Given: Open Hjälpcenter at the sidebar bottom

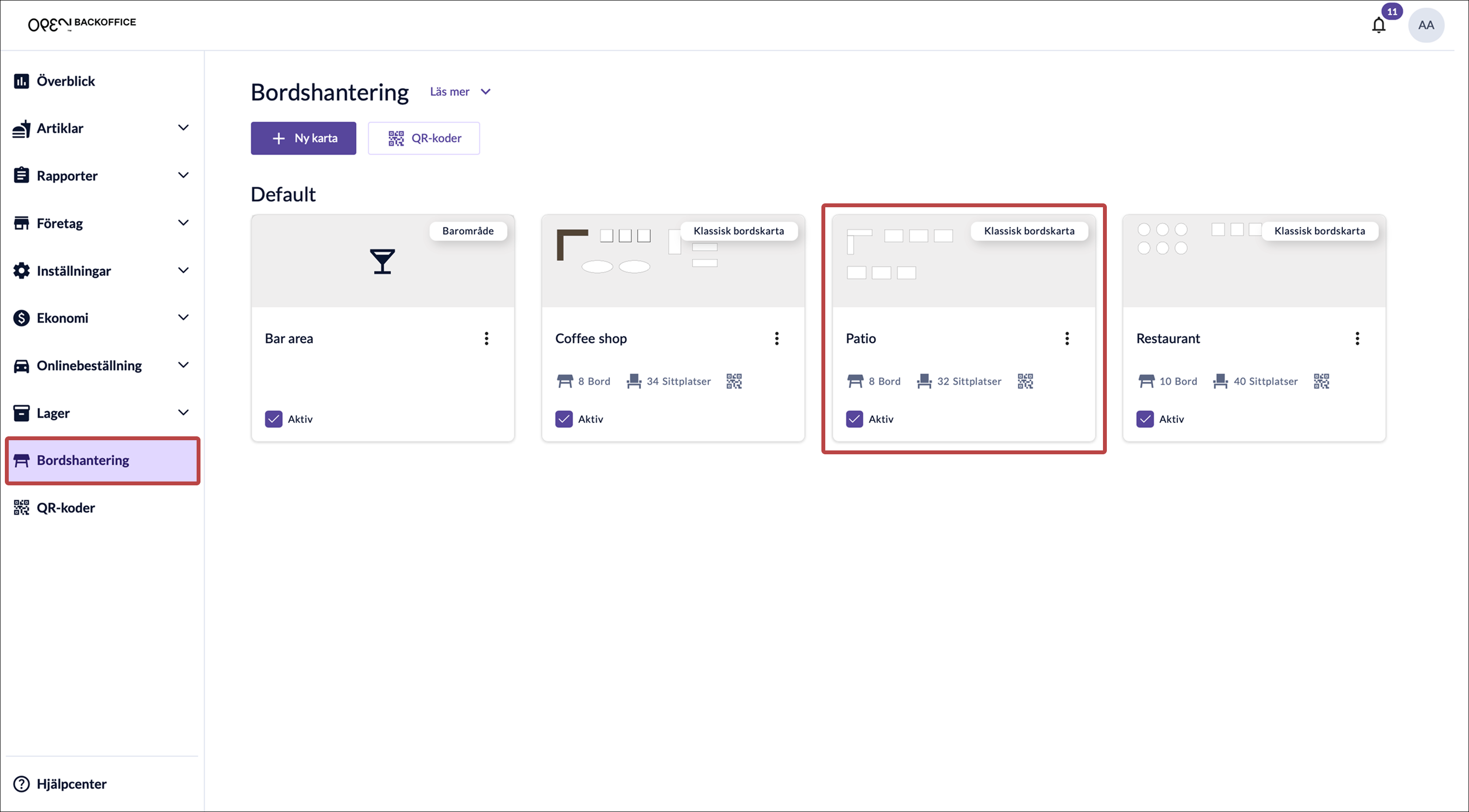Looking at the screenshot, I should 71,783.
